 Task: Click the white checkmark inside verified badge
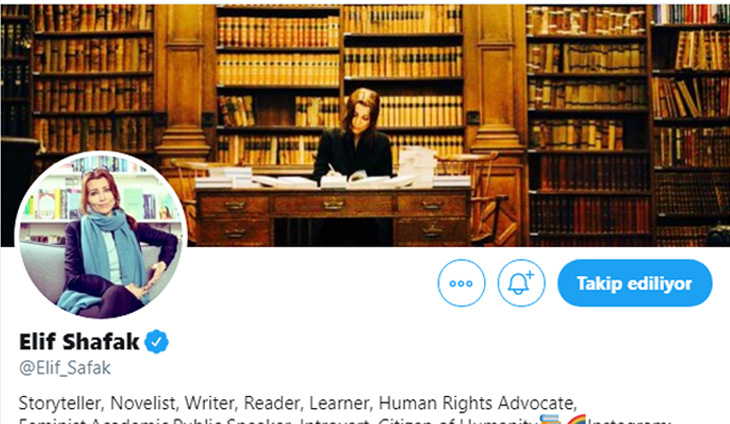157,343
